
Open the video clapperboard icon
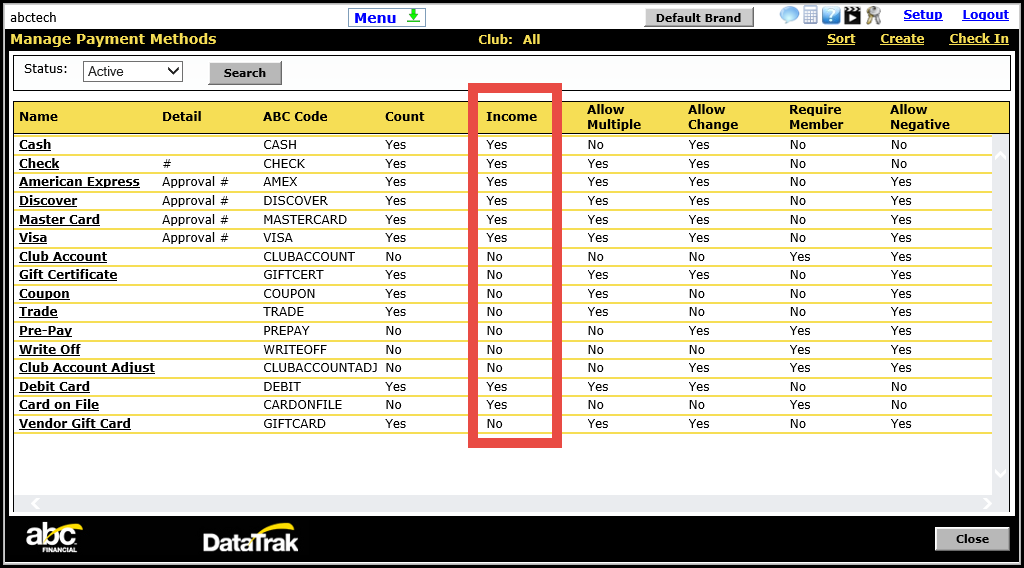pyautogui.click(x=852, y=15)
